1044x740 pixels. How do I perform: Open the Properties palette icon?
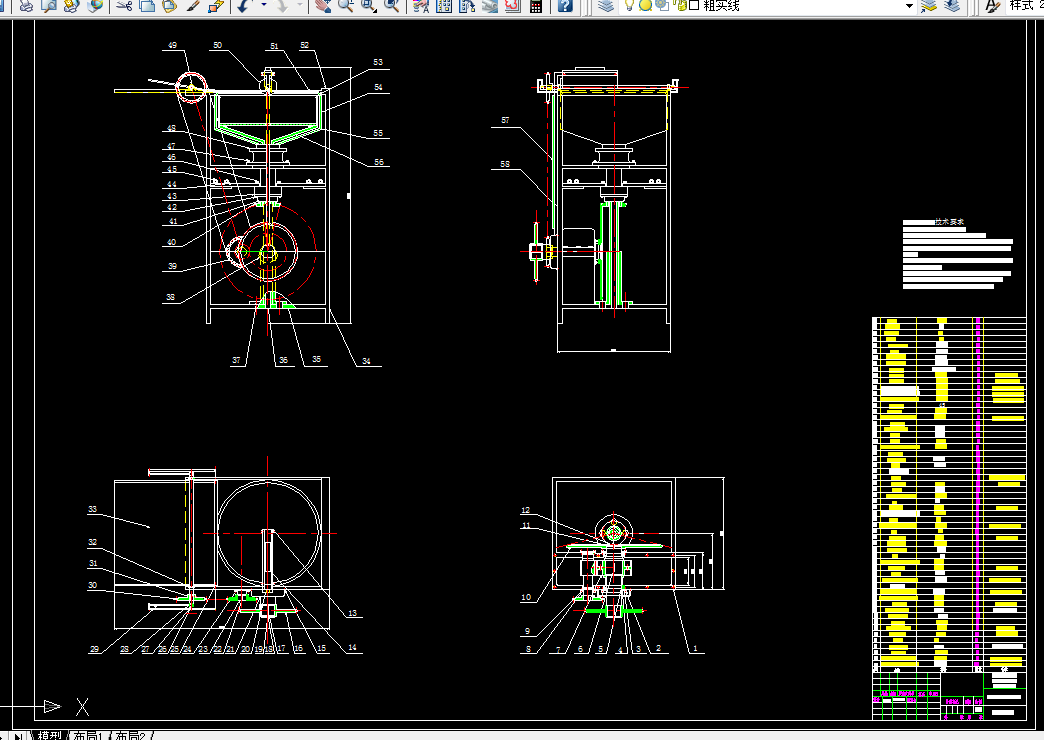(x=421, y=6)
